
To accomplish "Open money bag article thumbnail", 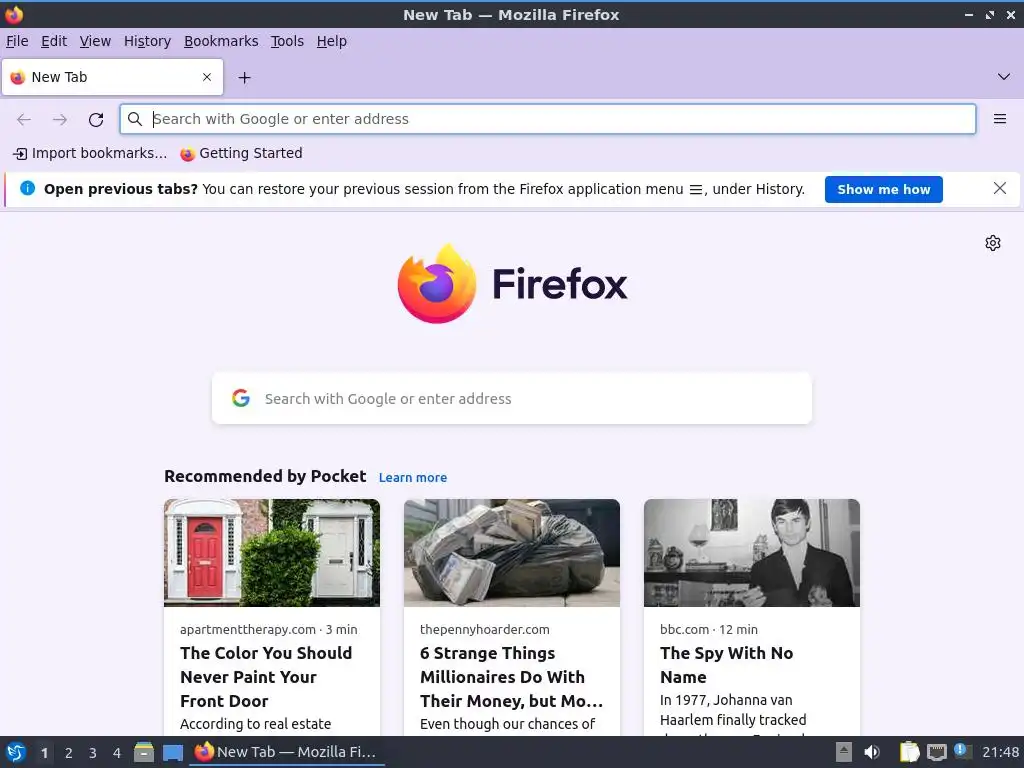I will [x=512, y=552].
